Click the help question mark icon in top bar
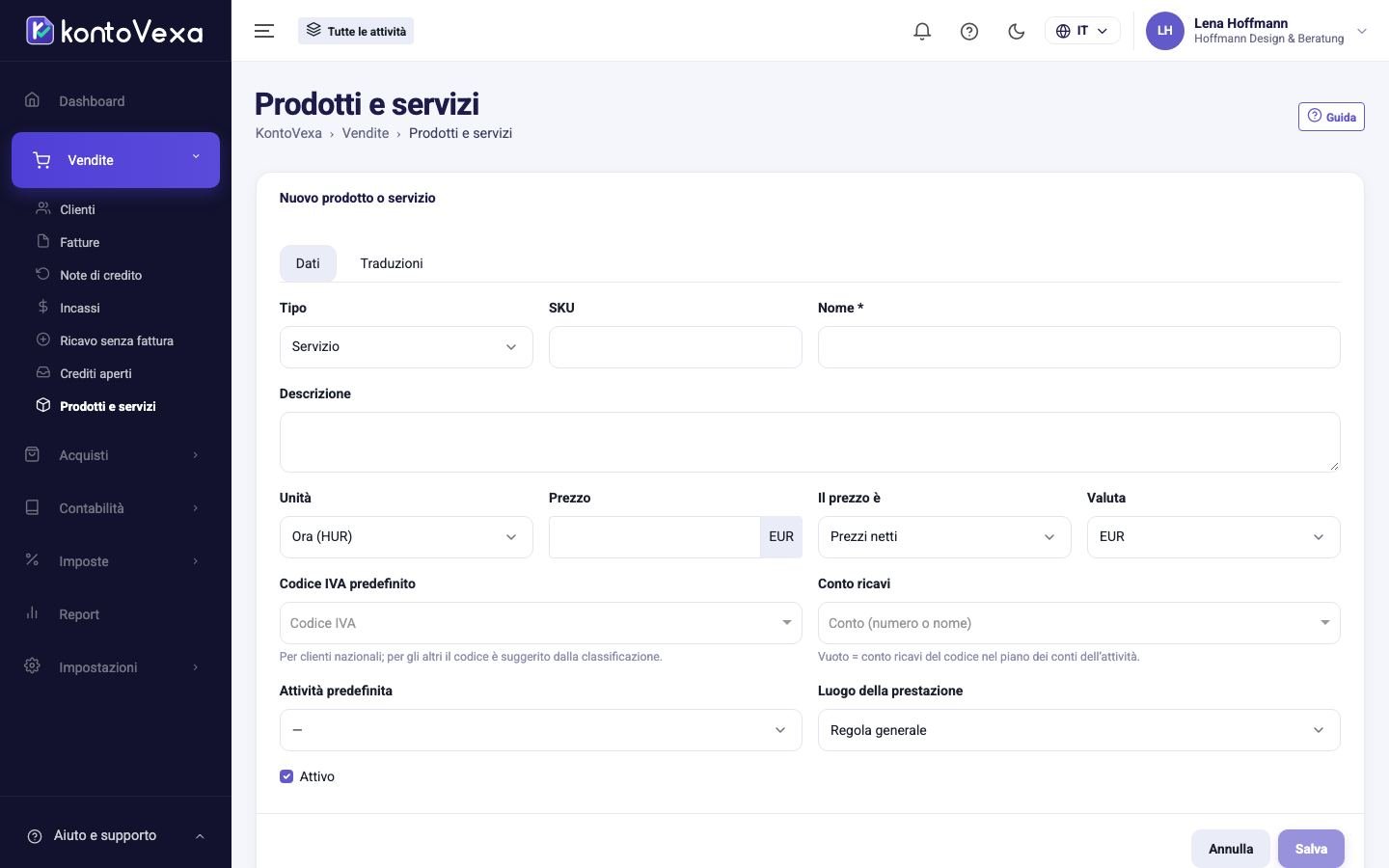The image size is (1389, 868). pyautogui.click(x=969, y=31)
